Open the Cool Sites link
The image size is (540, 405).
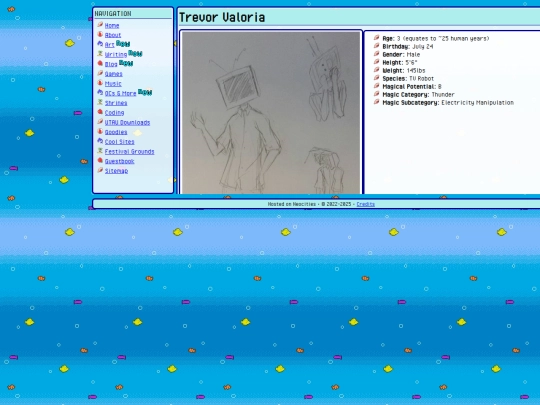click(119, 142)
